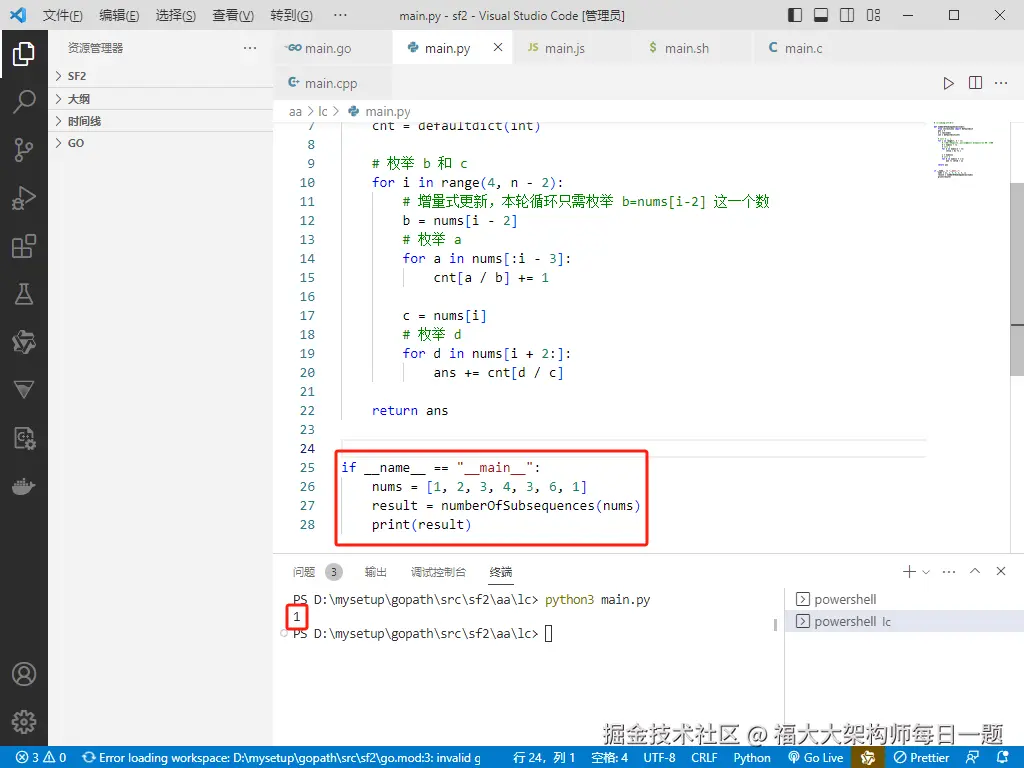Viewport: 1024px width, 768px height.
Task: Expand the 时间线 timeline section
Action: point(161,121)
